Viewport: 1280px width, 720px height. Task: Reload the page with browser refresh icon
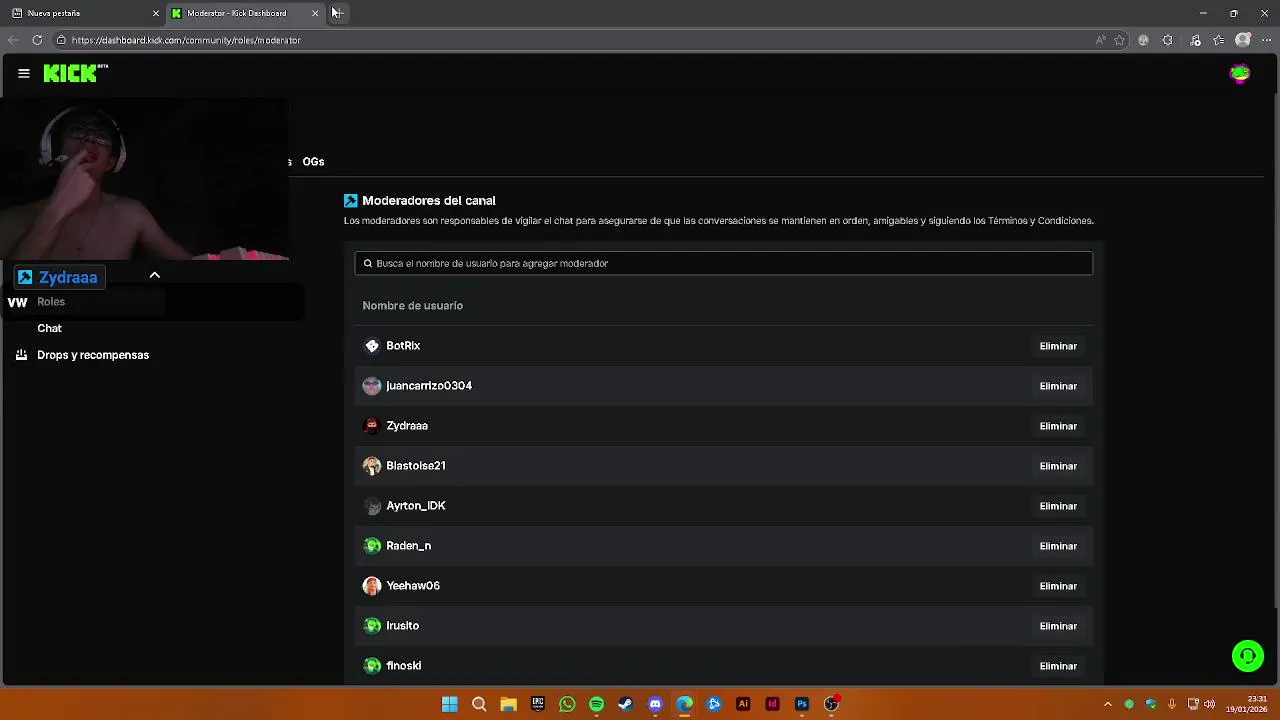click(x=37, y=40)
